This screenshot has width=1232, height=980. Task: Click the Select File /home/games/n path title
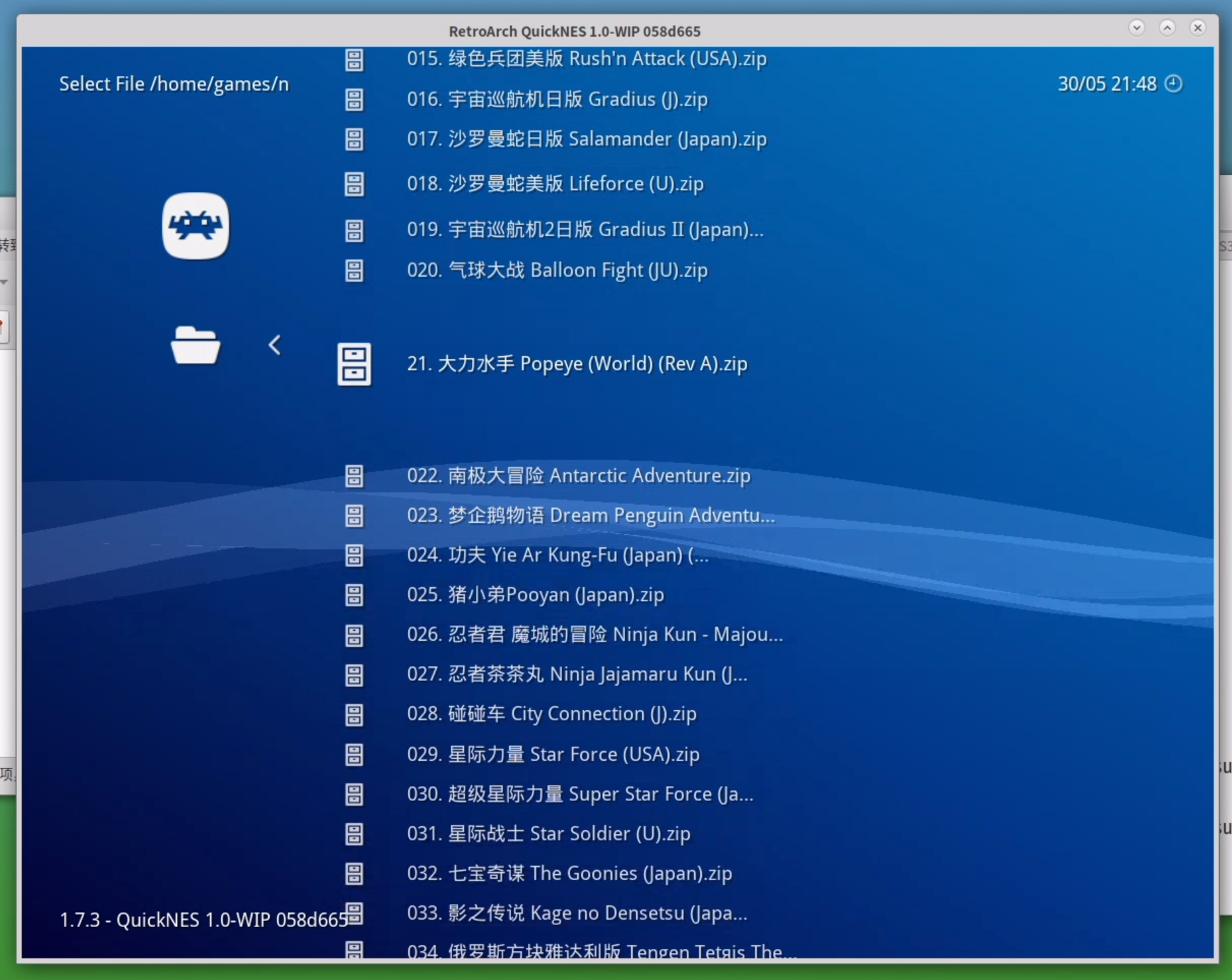tap(174, 84)
